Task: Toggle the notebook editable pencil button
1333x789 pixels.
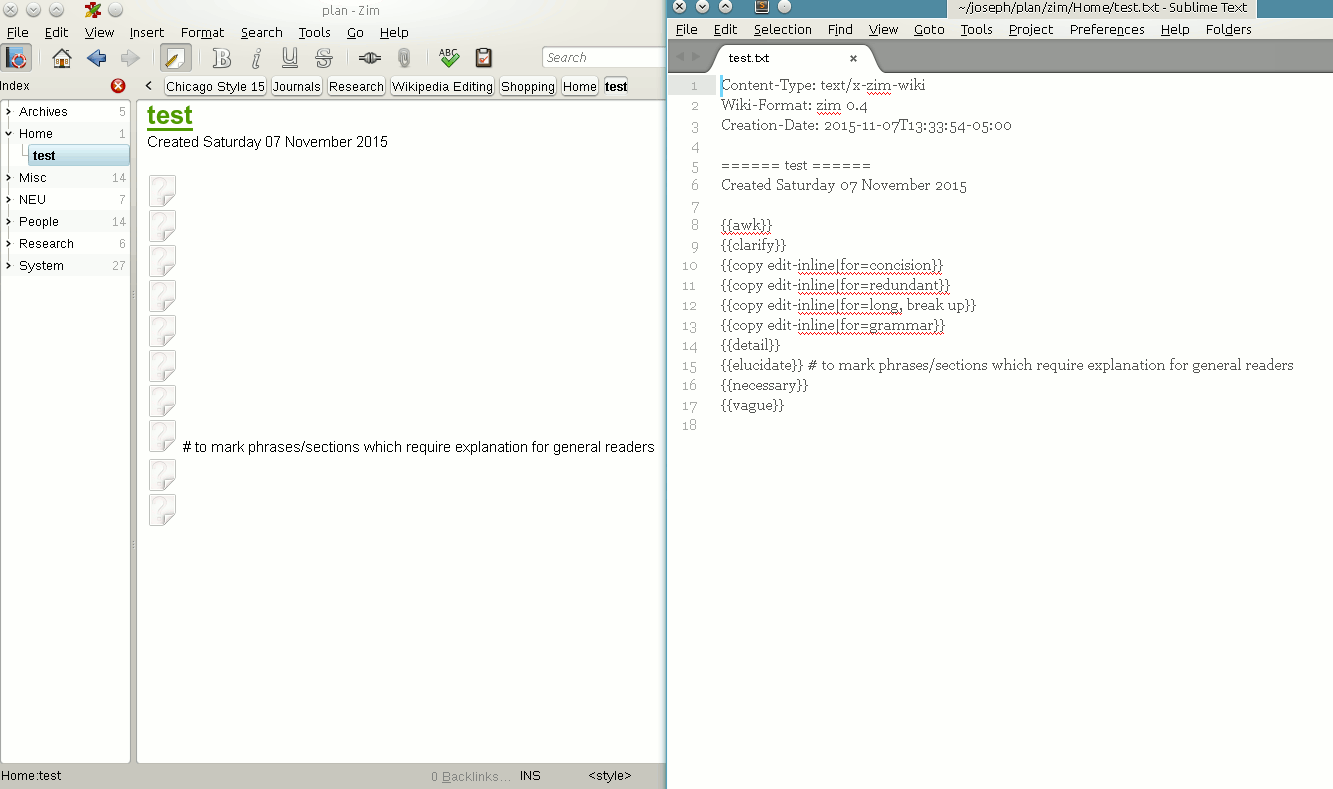Action: tap(176, 58)
